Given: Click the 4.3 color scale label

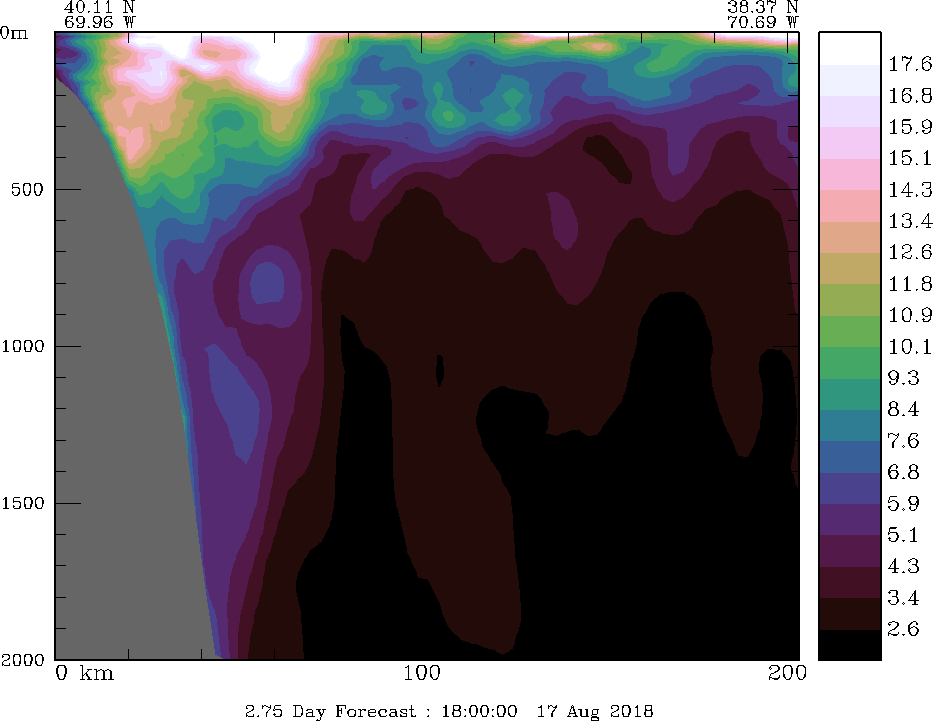Looking at the screenshot, I should 903,566.
